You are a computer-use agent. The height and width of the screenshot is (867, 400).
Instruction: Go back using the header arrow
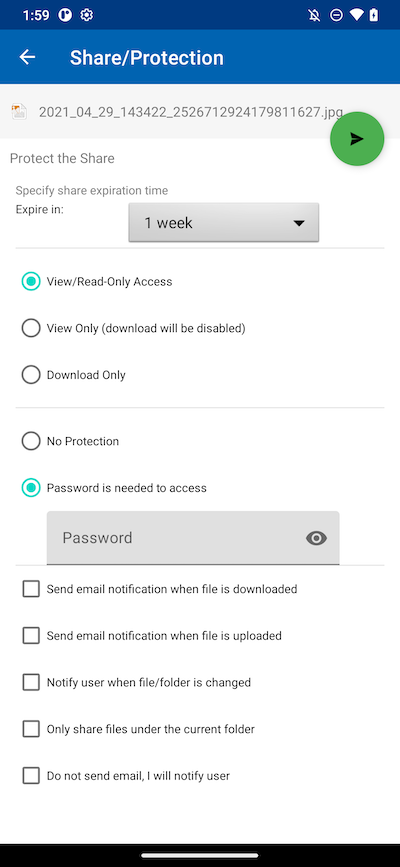[x=27, y=57]
